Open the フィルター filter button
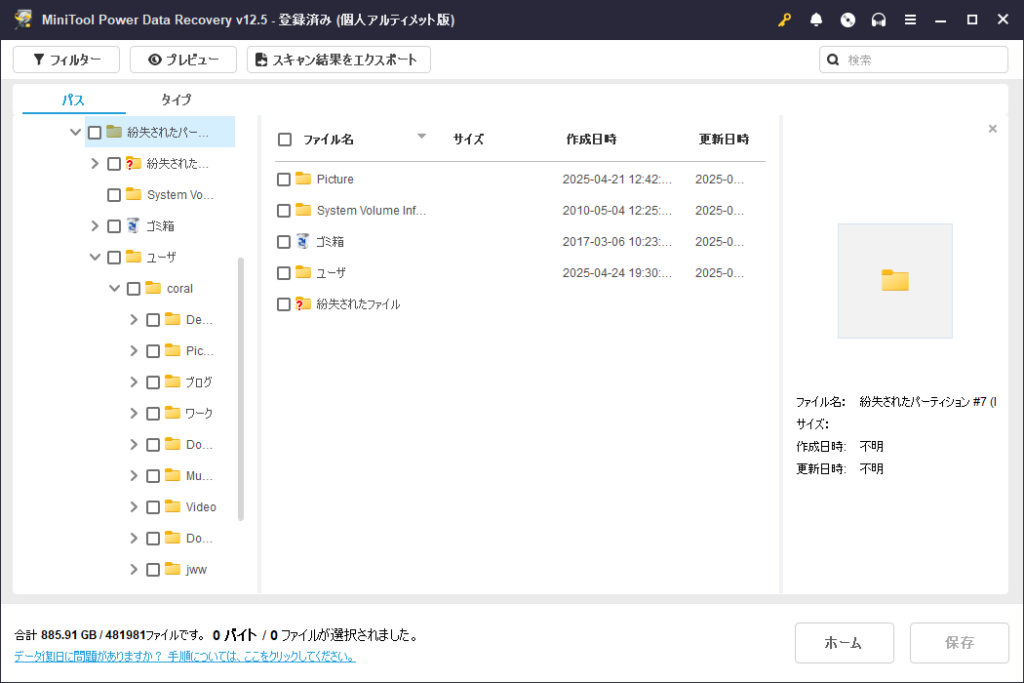 pos(67,59)
